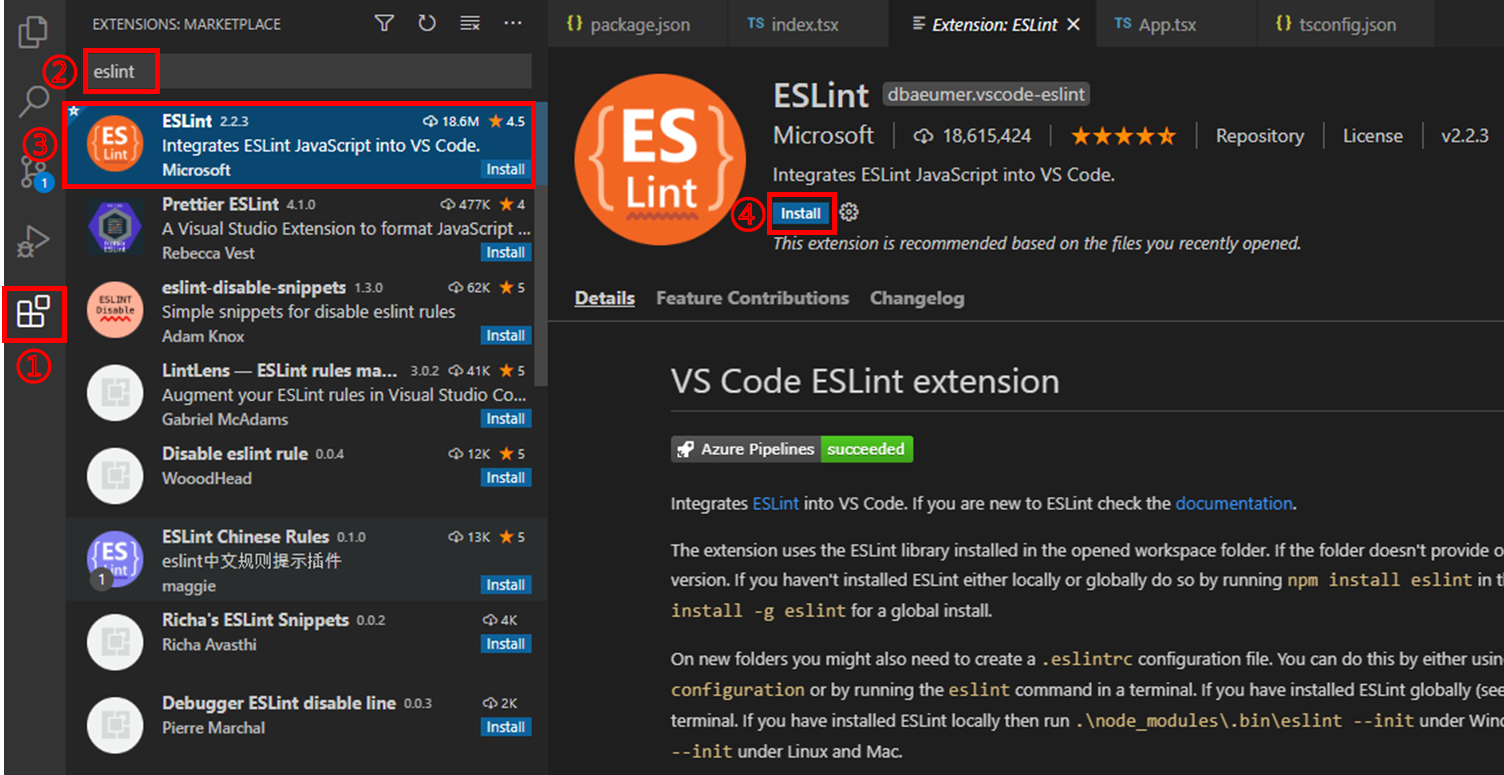
Task: Click the v2.2.3 version label
Action: point(1465,136)
